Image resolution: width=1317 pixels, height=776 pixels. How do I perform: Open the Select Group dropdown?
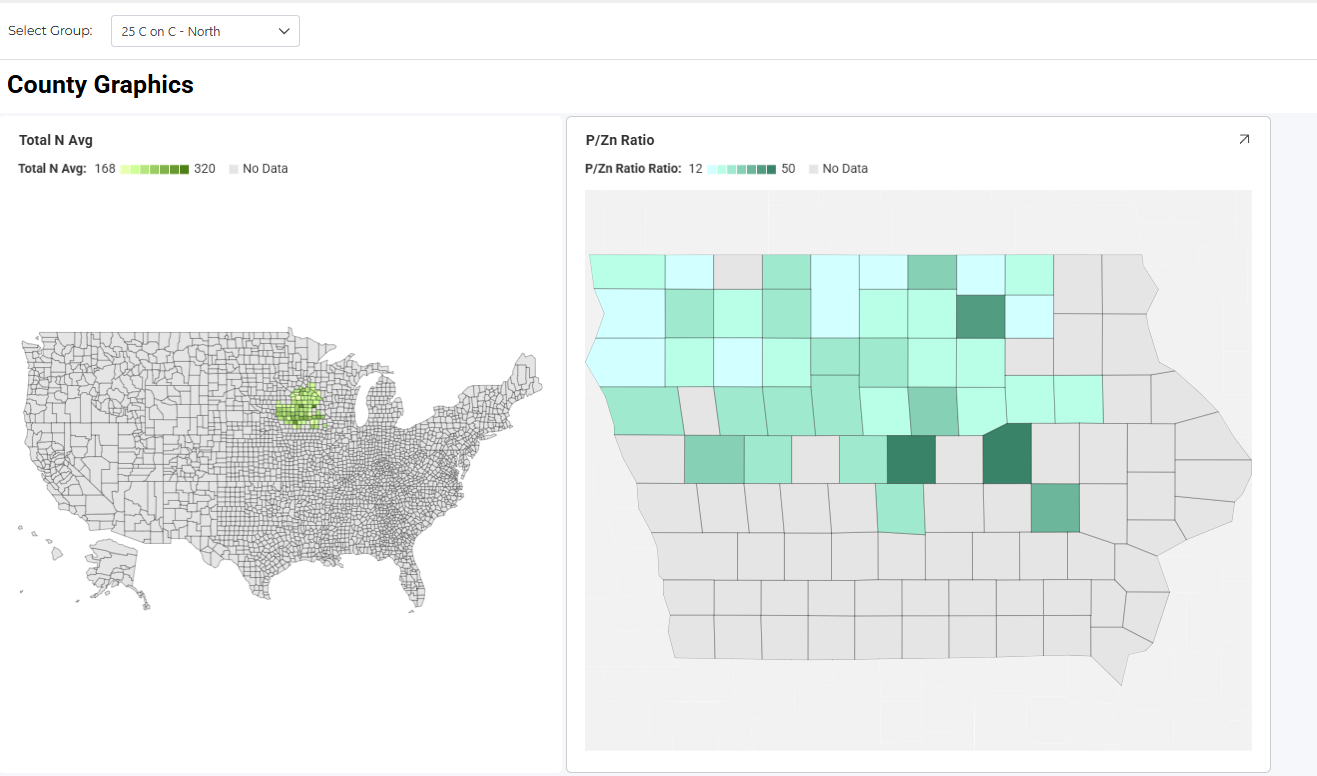[204, 31]
